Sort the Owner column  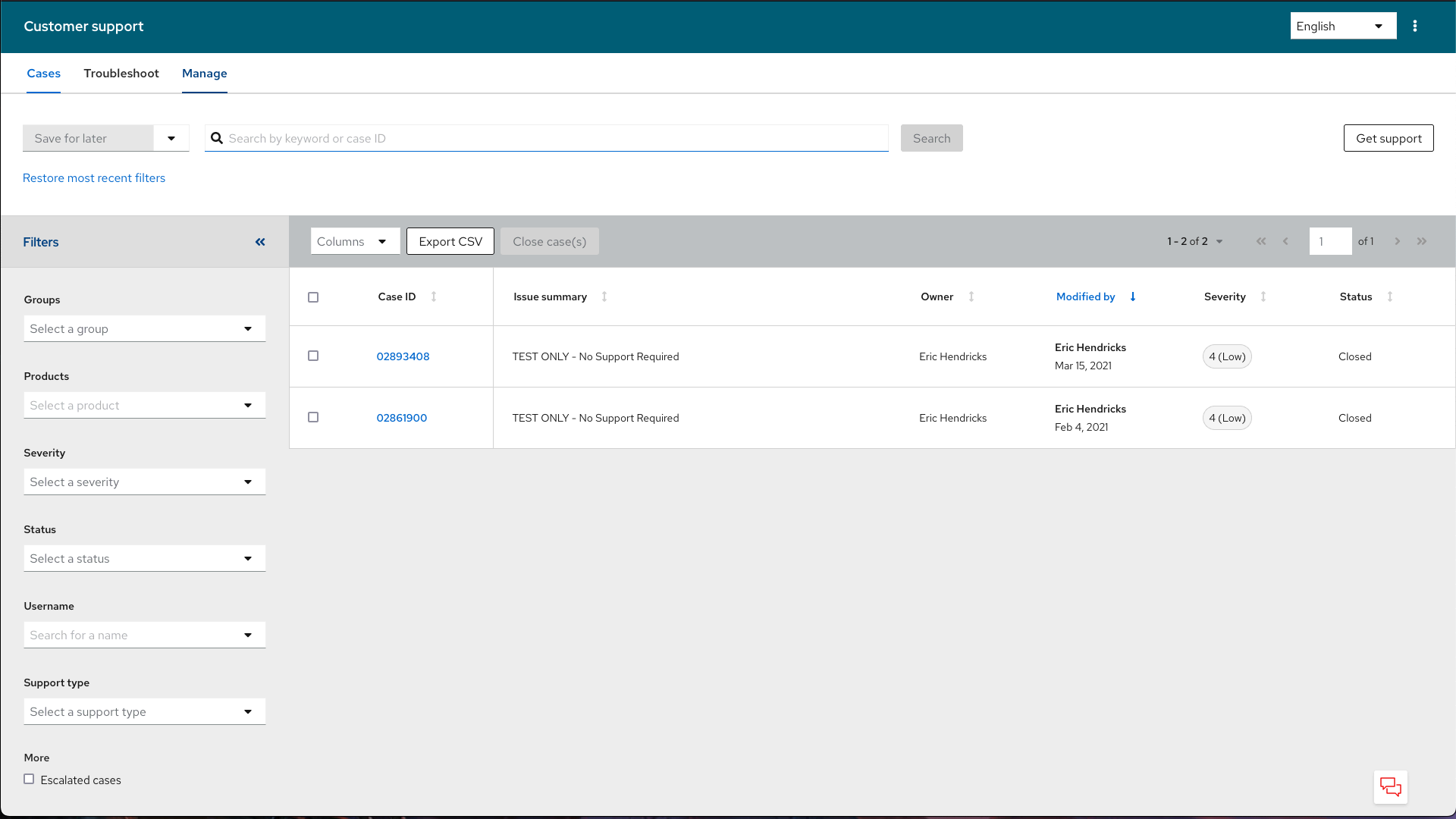pyautogui.click(x=971, y=297)
